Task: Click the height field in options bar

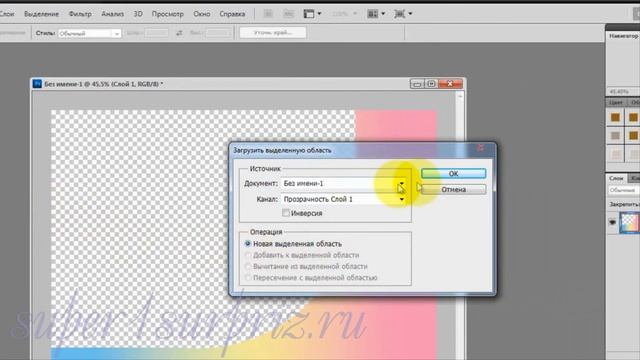Action: click(218, 33)
